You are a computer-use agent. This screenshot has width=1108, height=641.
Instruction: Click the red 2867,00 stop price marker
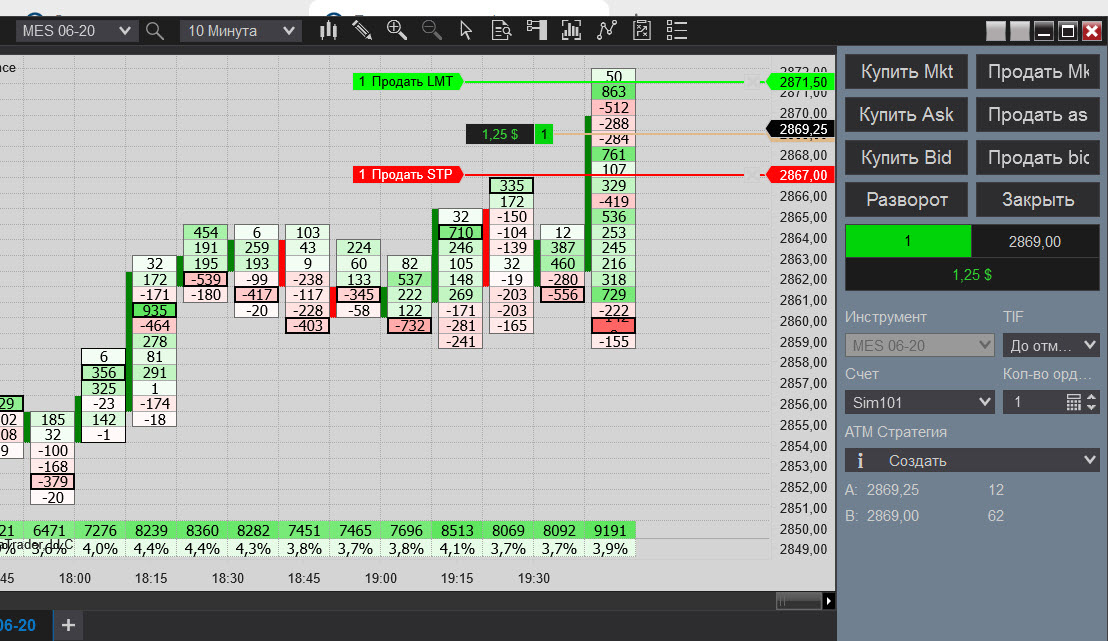pos(801,175)
